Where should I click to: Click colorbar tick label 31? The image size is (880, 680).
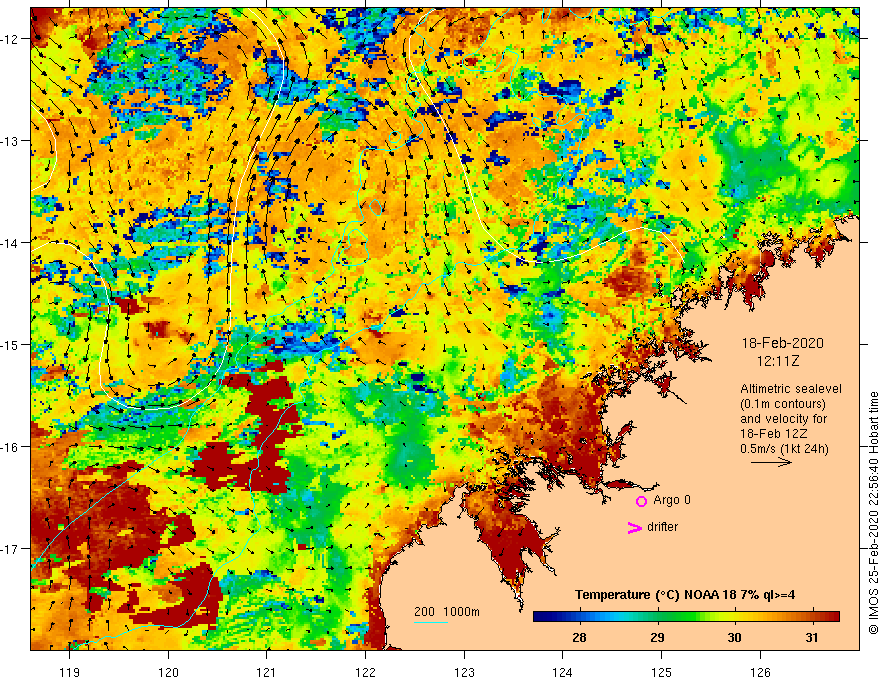pos(812,637)
